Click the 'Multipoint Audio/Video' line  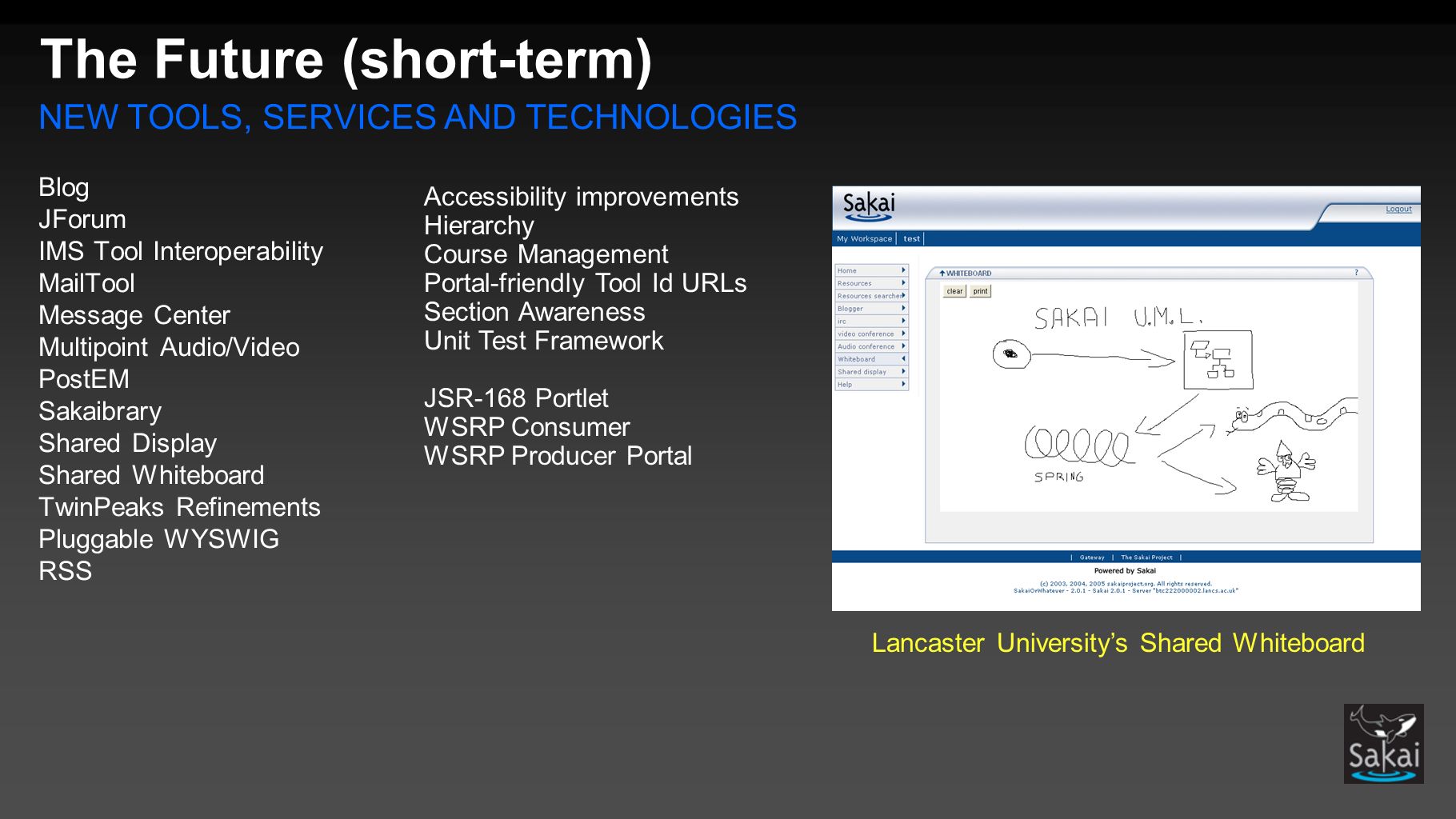tap(169, 348)
